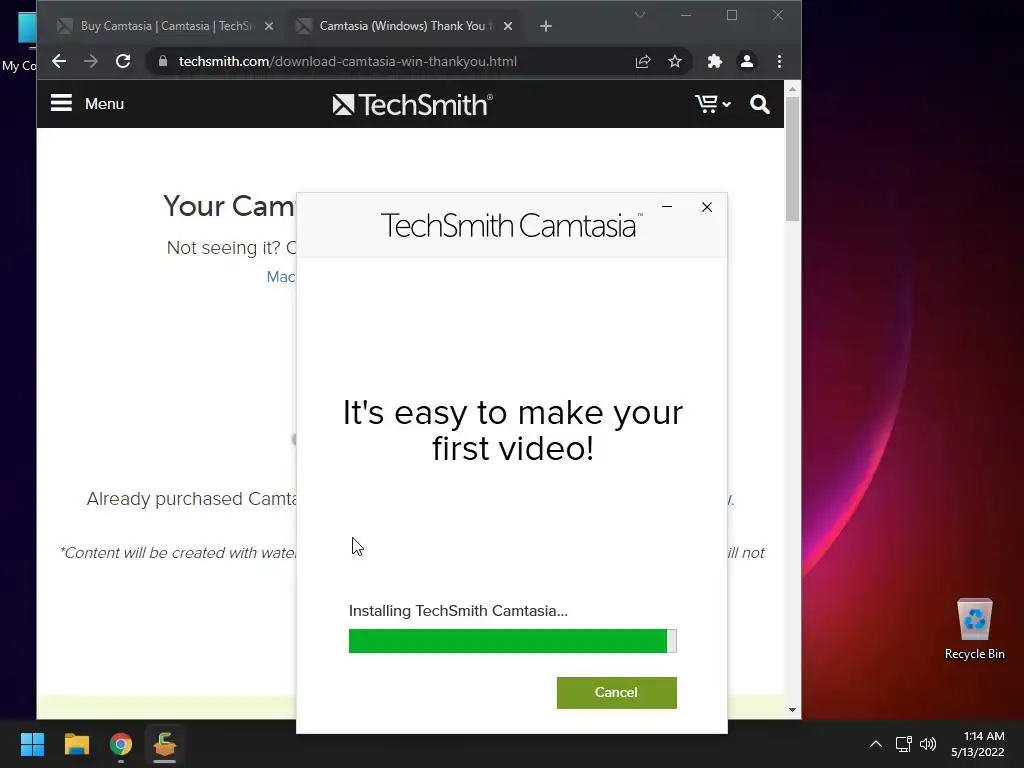Viewport: 1024px width, 768px height.
Task: Click the installer icon in taskbar
Action: pos(165,744)
